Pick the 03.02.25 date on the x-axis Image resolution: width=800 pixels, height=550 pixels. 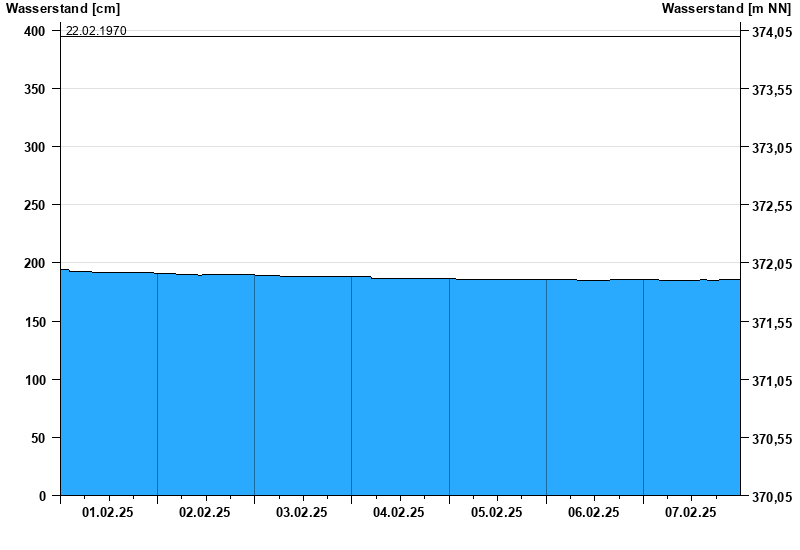(x=302, y=513)
